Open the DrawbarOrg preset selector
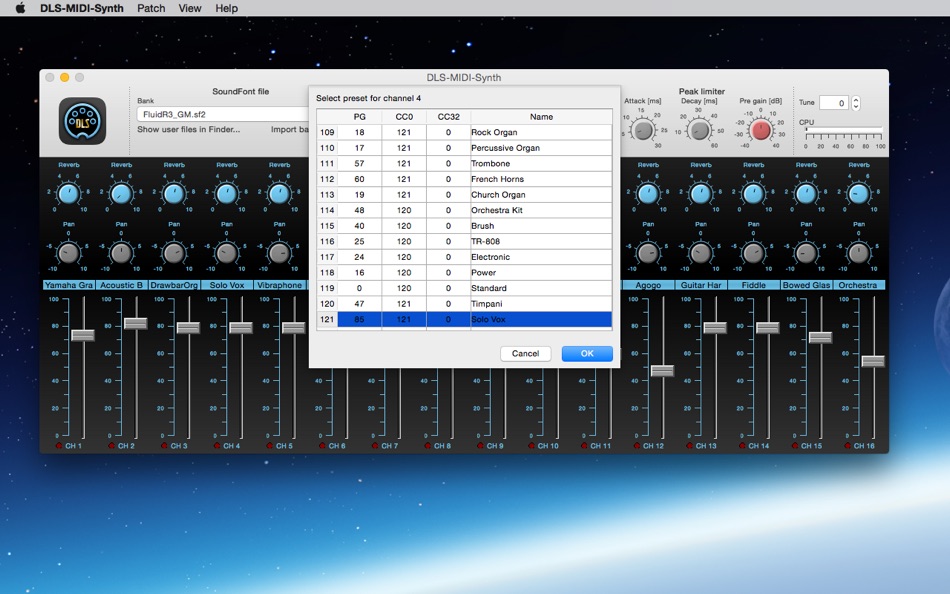The width and height of the screenshot is (950, 594). (x=174, y=285)
